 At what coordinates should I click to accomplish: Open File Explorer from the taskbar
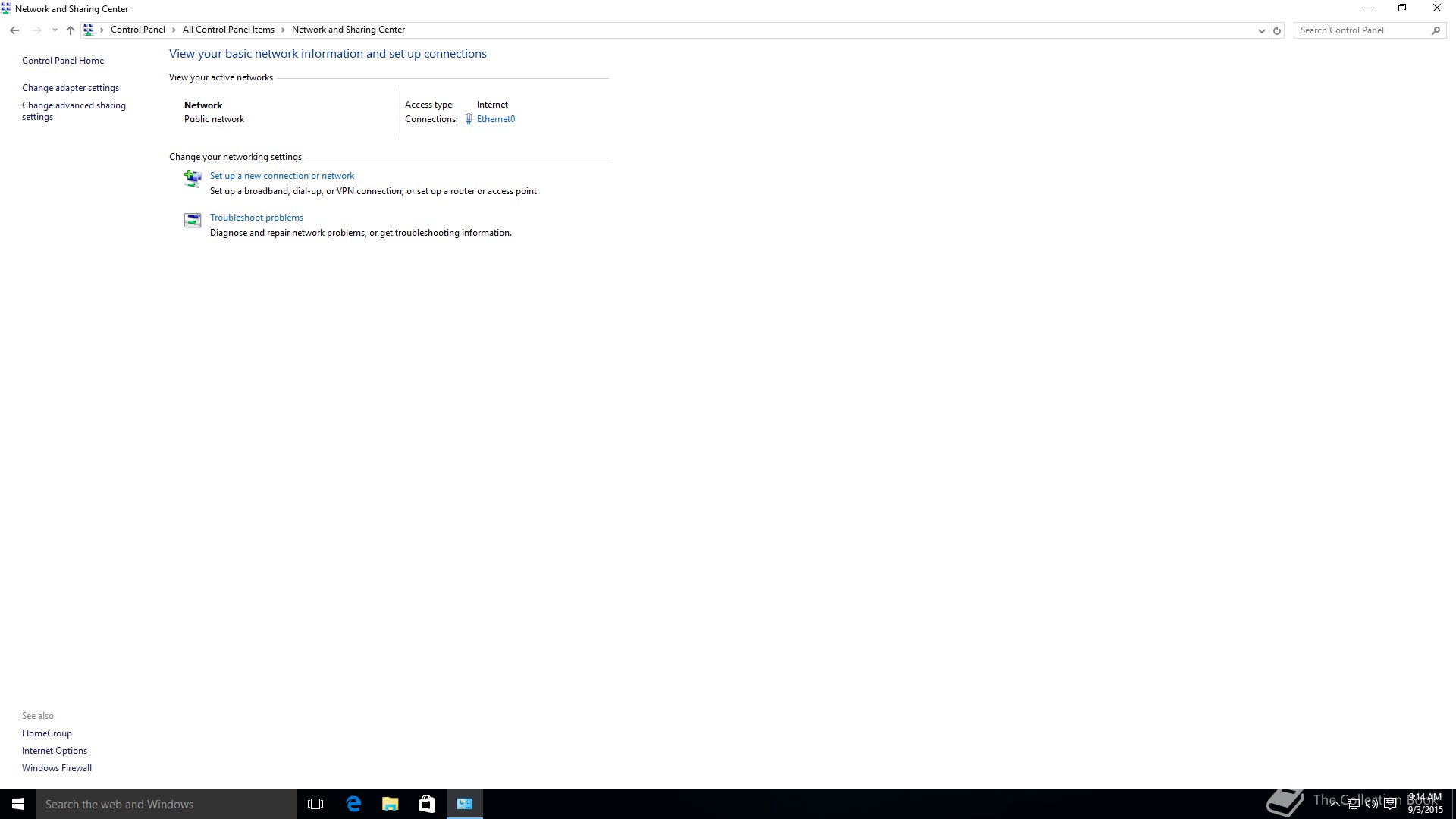coord(391,804)
